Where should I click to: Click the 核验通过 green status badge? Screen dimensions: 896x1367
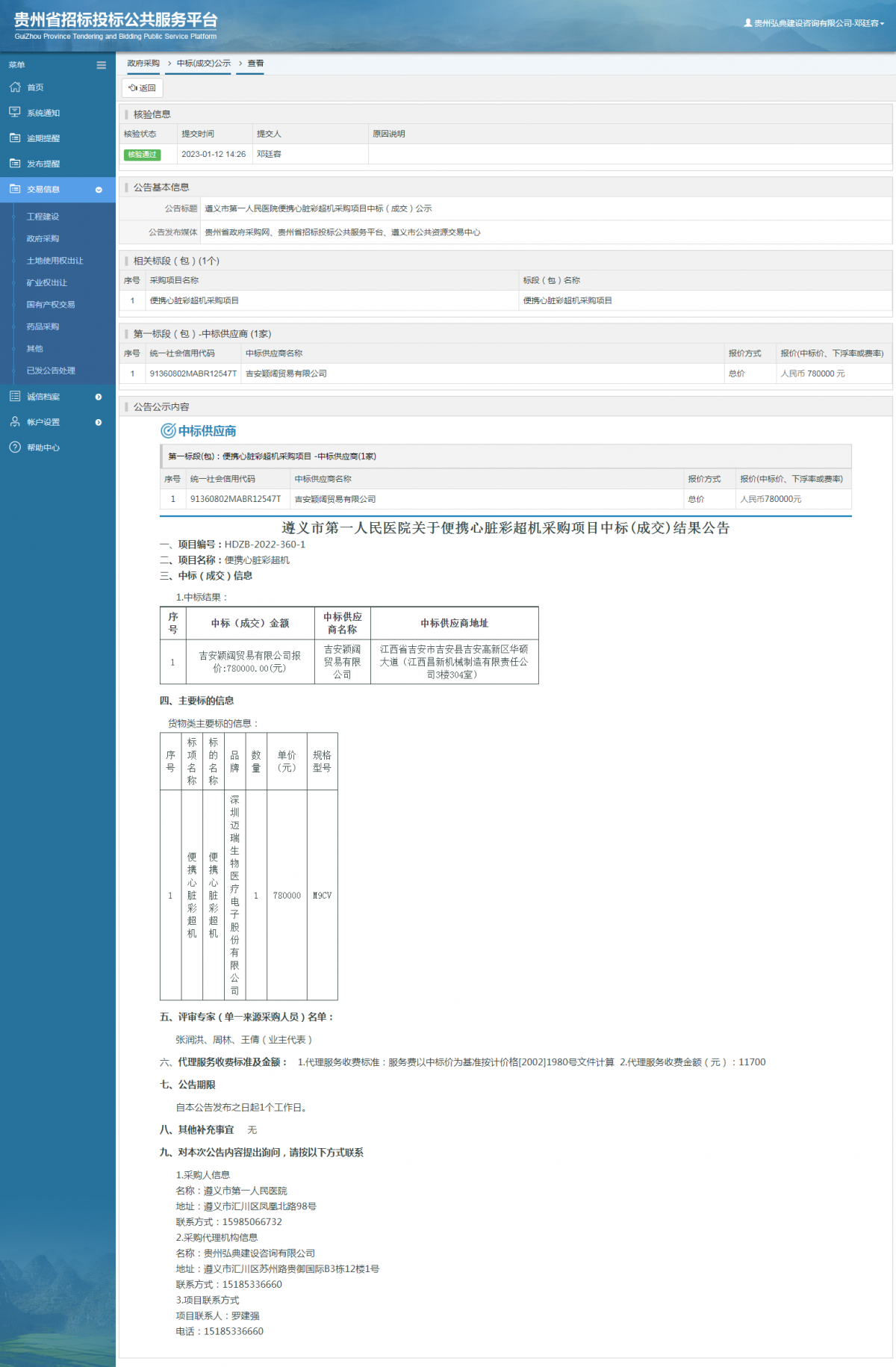pos(142,155)
